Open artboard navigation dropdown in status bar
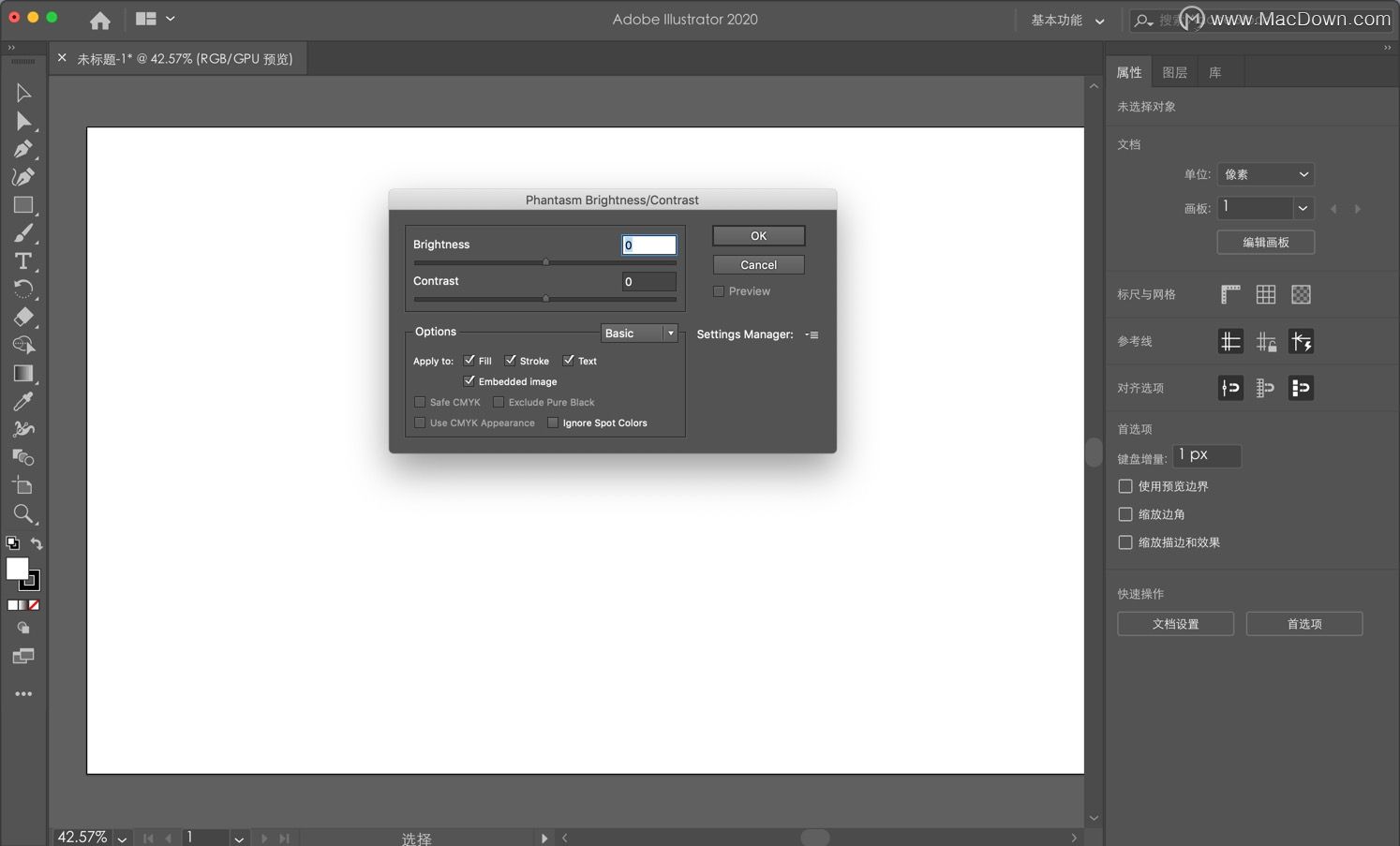 (239, 839)
